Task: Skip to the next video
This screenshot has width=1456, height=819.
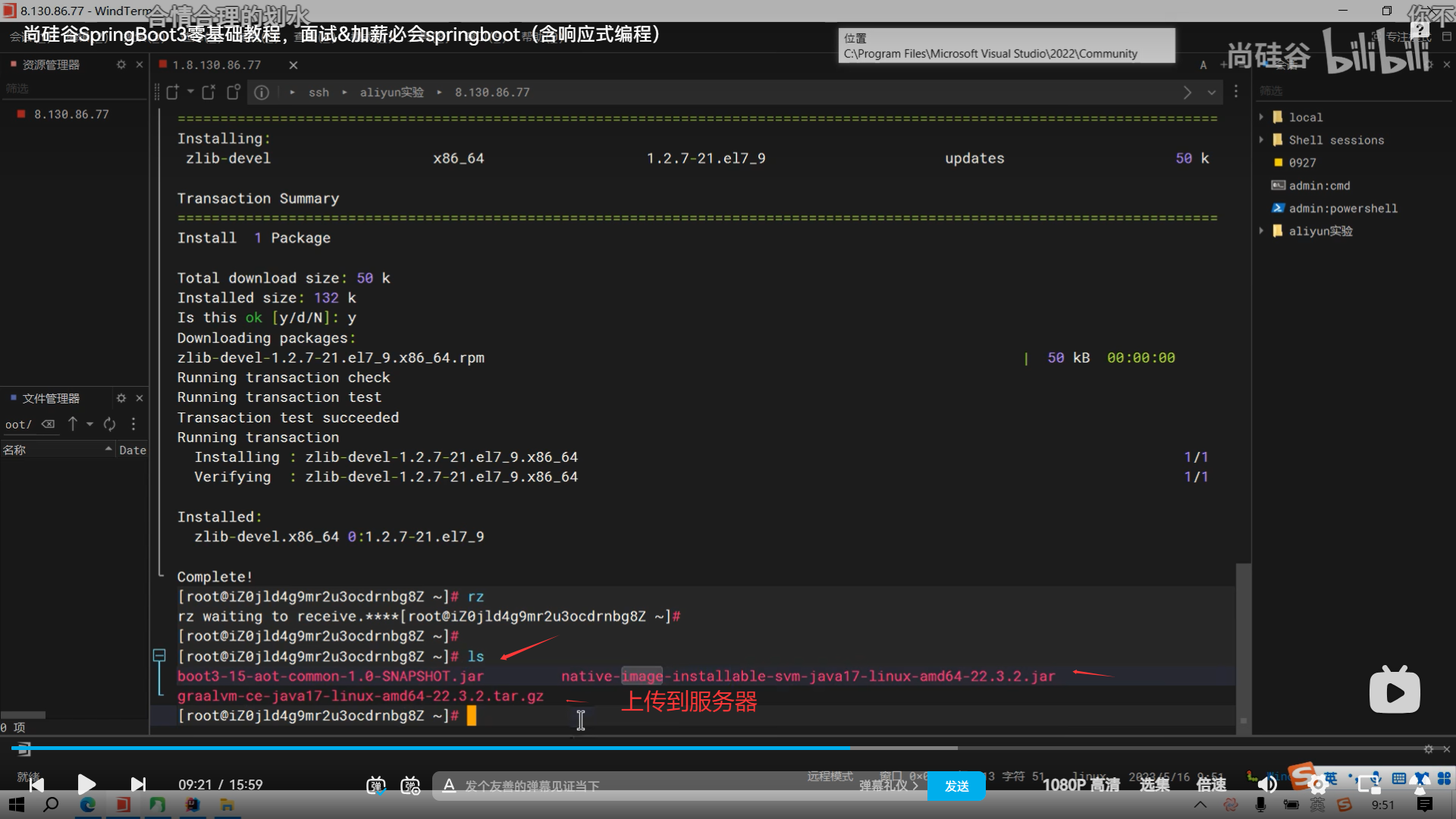Action: pos(138,784)
